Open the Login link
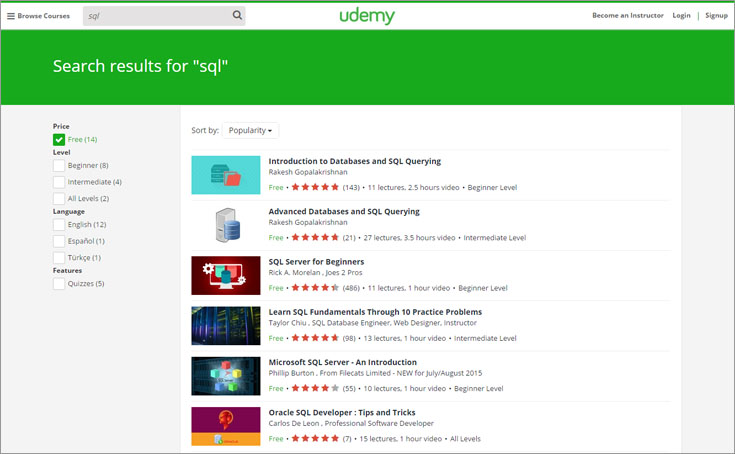Viewport: 735px width, 454px height. coord(681,15)
